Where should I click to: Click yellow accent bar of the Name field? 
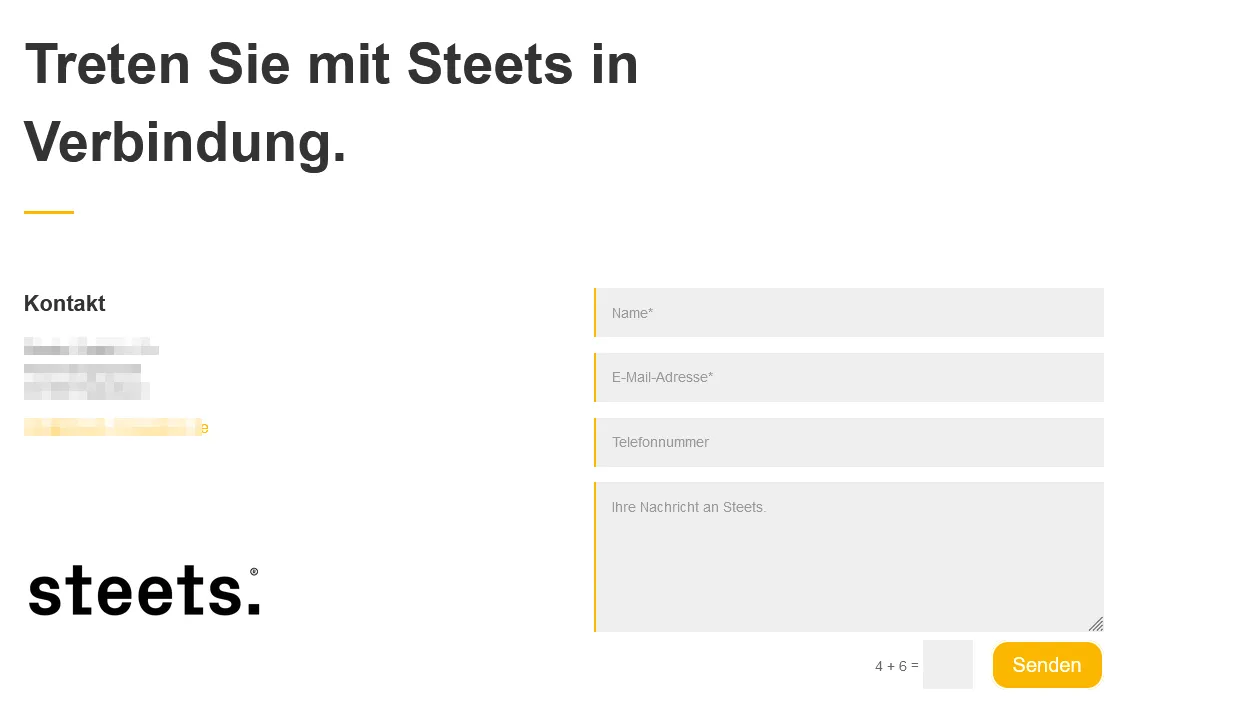[595, 313]
